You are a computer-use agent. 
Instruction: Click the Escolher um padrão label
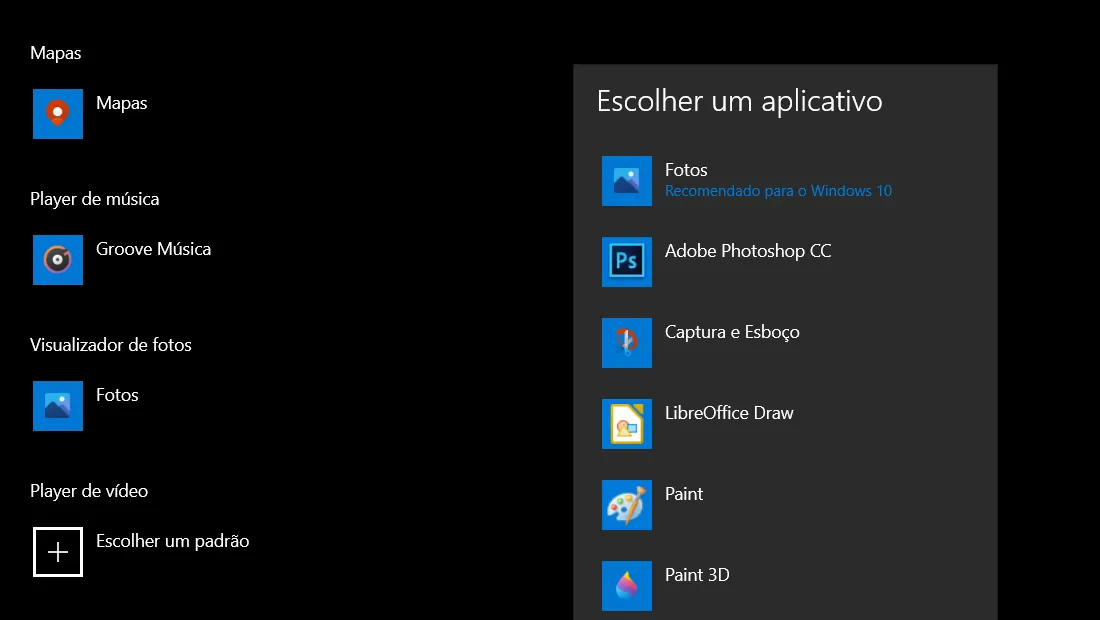(173, 541)
